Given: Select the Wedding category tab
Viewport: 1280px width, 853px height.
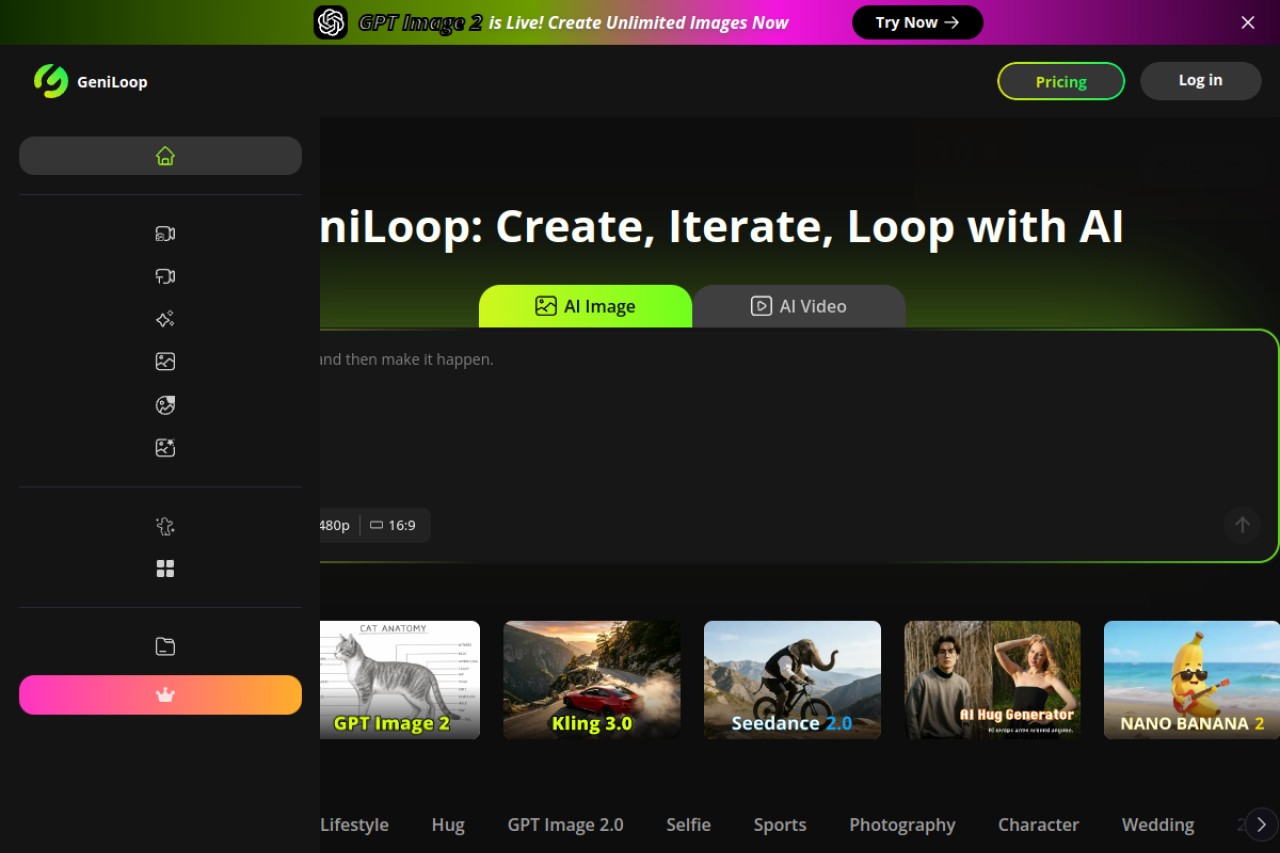Looking at the screenshot, I should pyautogui.click(x=1158, y=825).
